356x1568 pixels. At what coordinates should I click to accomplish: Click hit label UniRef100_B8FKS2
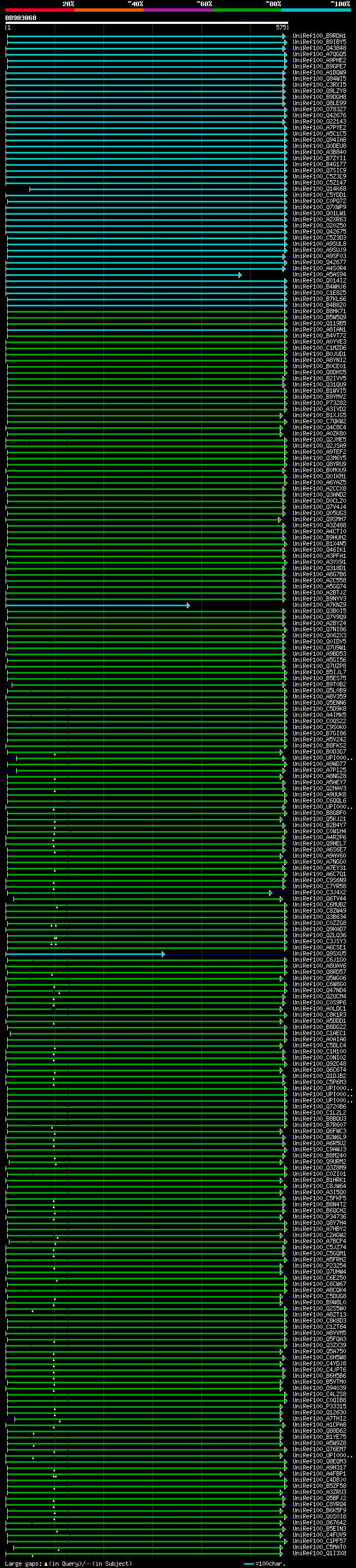[x=319, y=746]
